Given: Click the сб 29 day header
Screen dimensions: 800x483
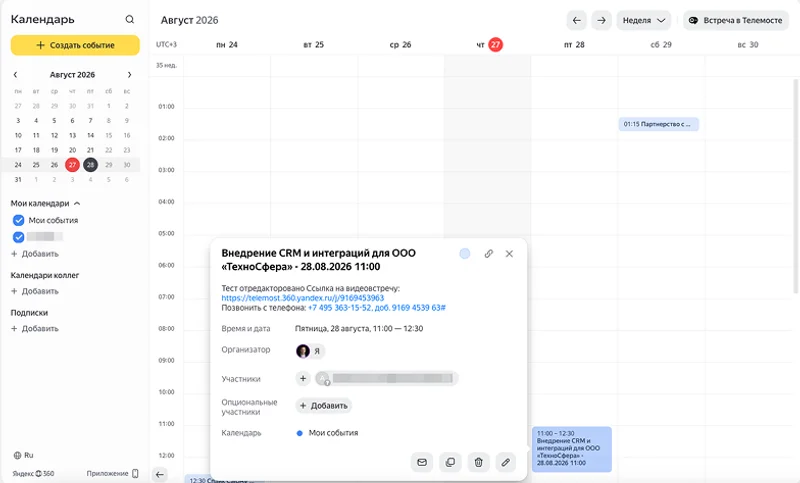Looking at the screenshot, I should [x=661, y=45].
